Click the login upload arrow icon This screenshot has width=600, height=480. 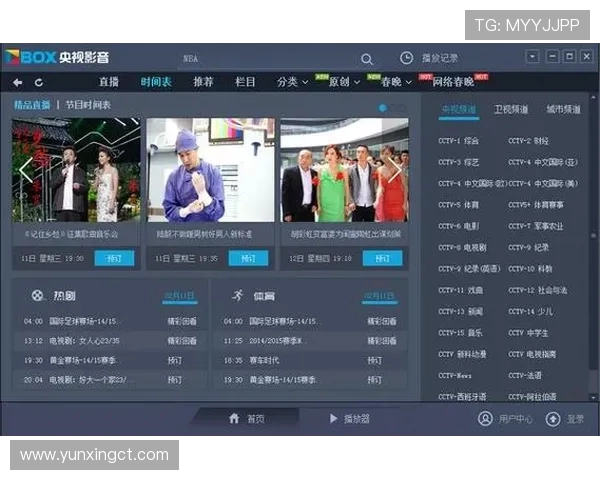click(553, 419)
